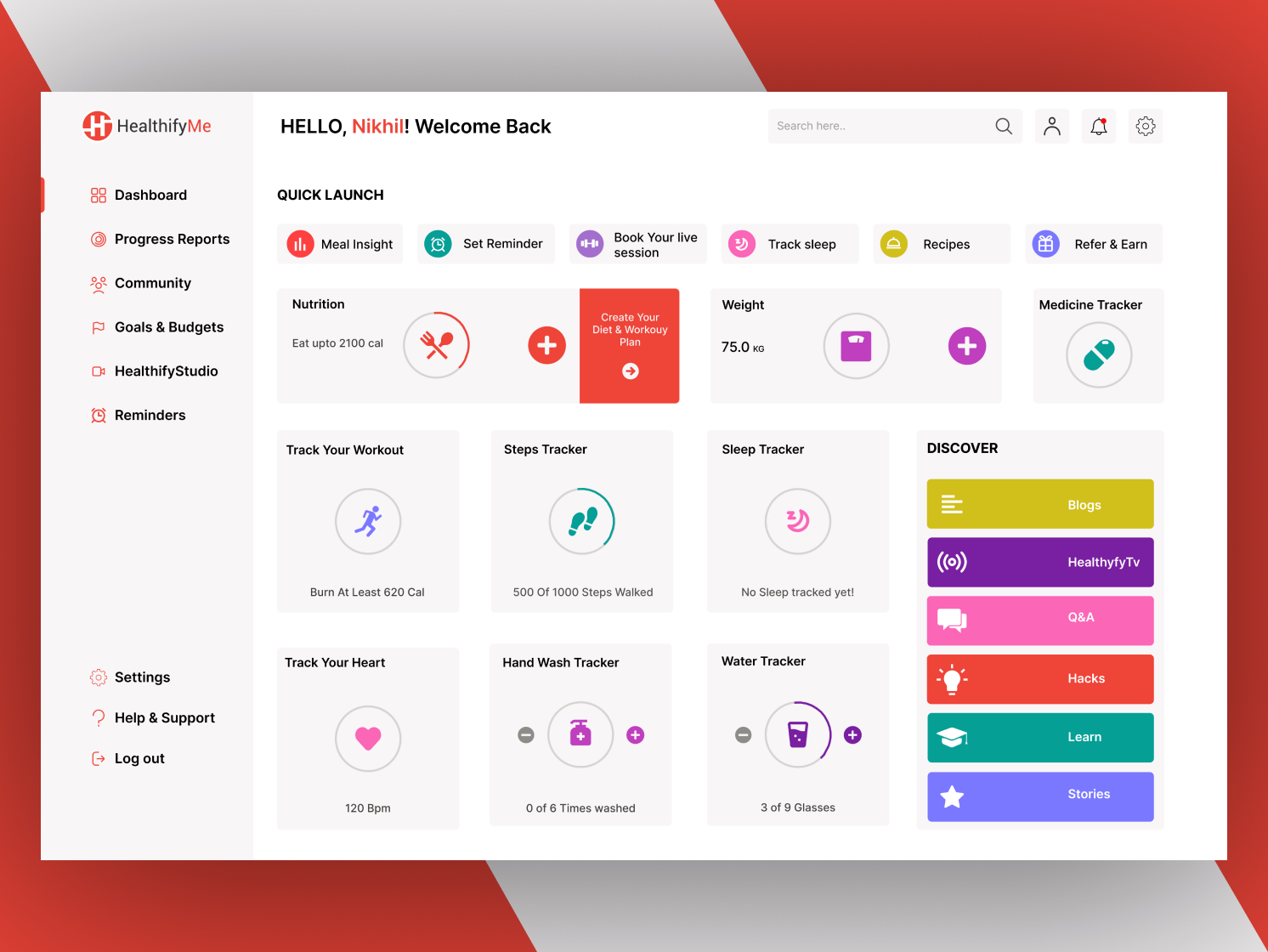The width and height of the screenshot is (1268, 952).
Task: Open the user profile icon
Action: (x=1052, y=126)
